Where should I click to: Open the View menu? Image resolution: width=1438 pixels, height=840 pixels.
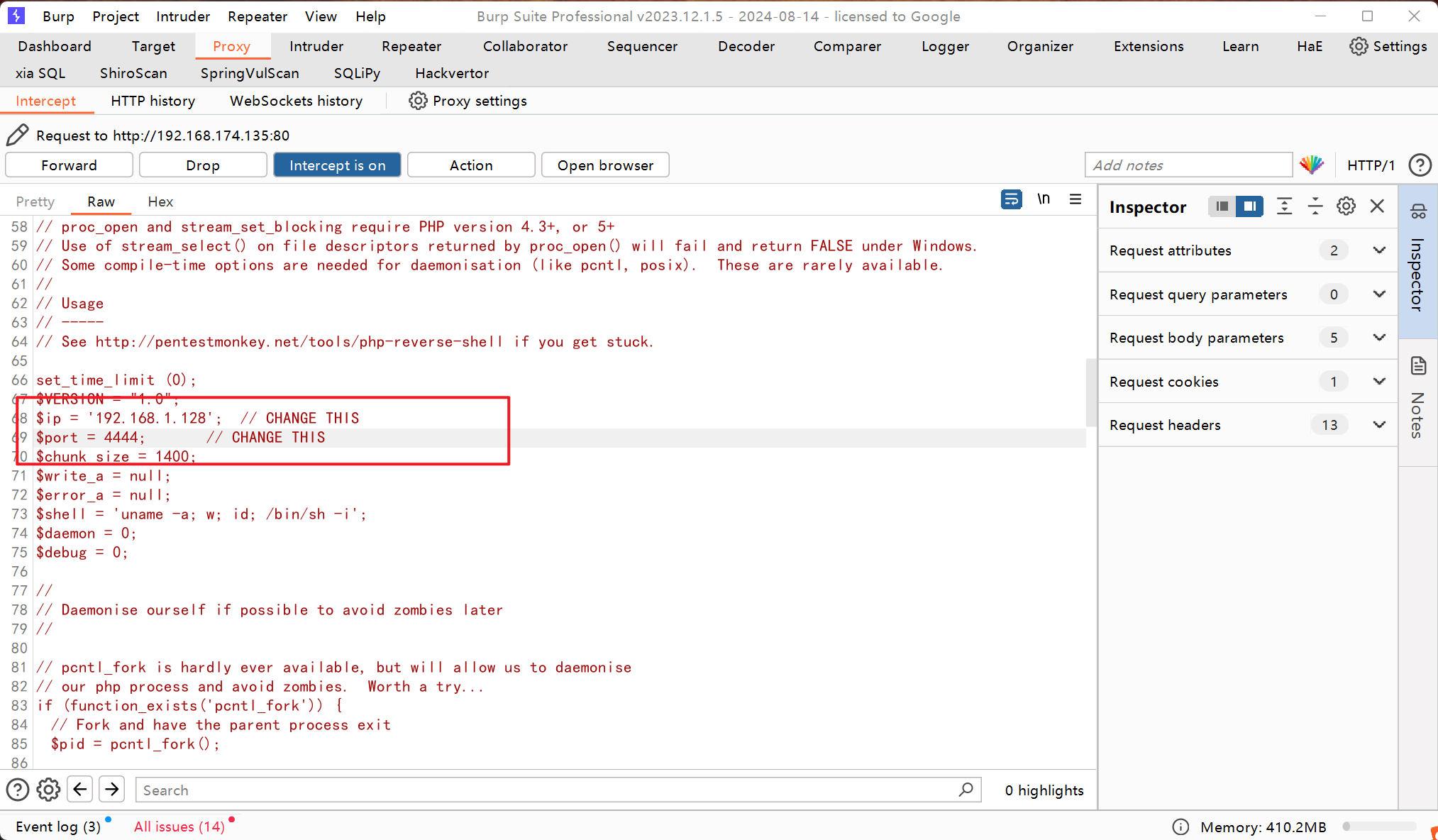(321, 16)
